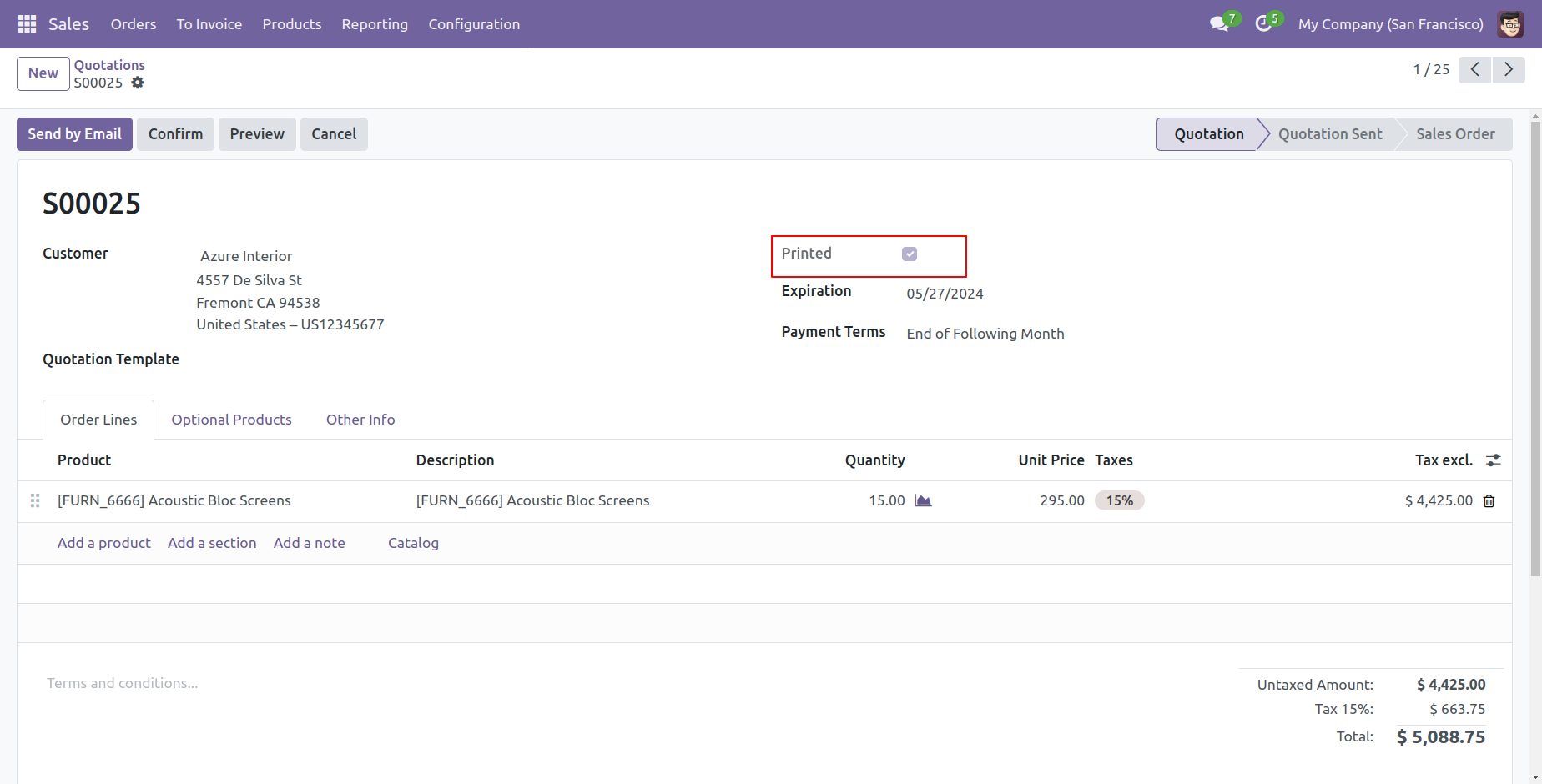The image size is (1542, 784).
Task: Select the Quotation Sent status stage
Action: pos(1329,134)
